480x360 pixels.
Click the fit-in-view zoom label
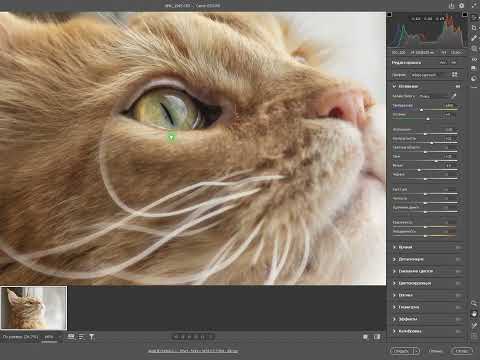tap(20, 337)
